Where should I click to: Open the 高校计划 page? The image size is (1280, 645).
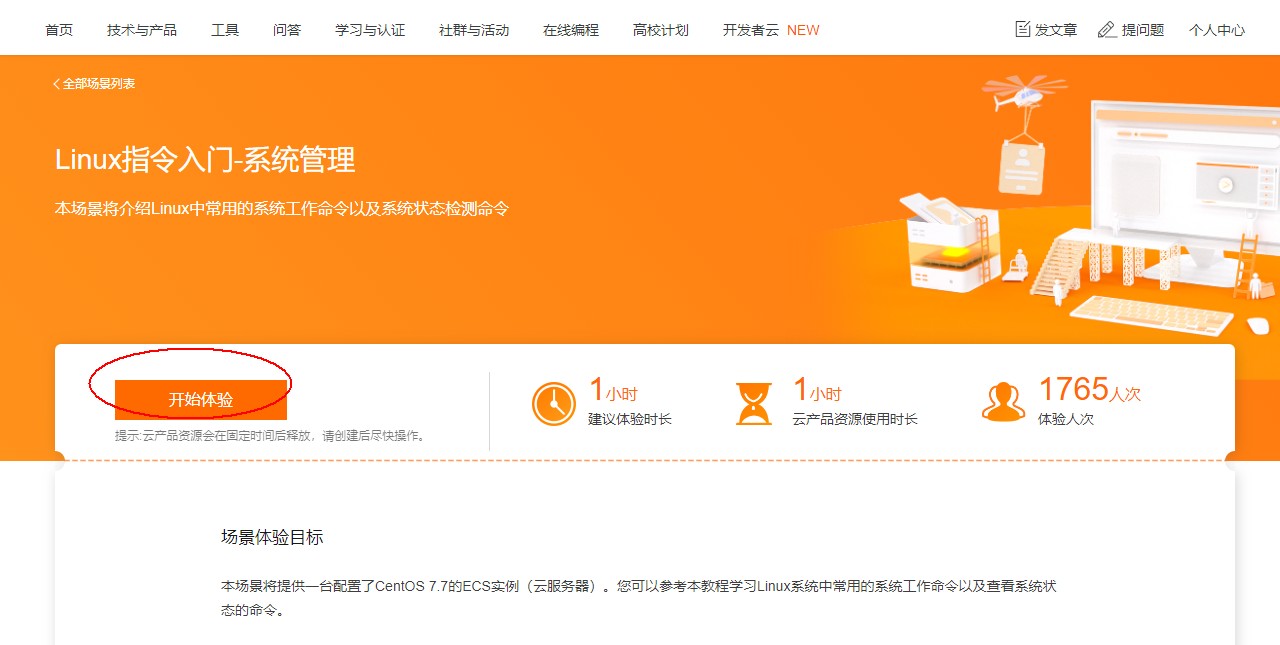tap(661, 30)
